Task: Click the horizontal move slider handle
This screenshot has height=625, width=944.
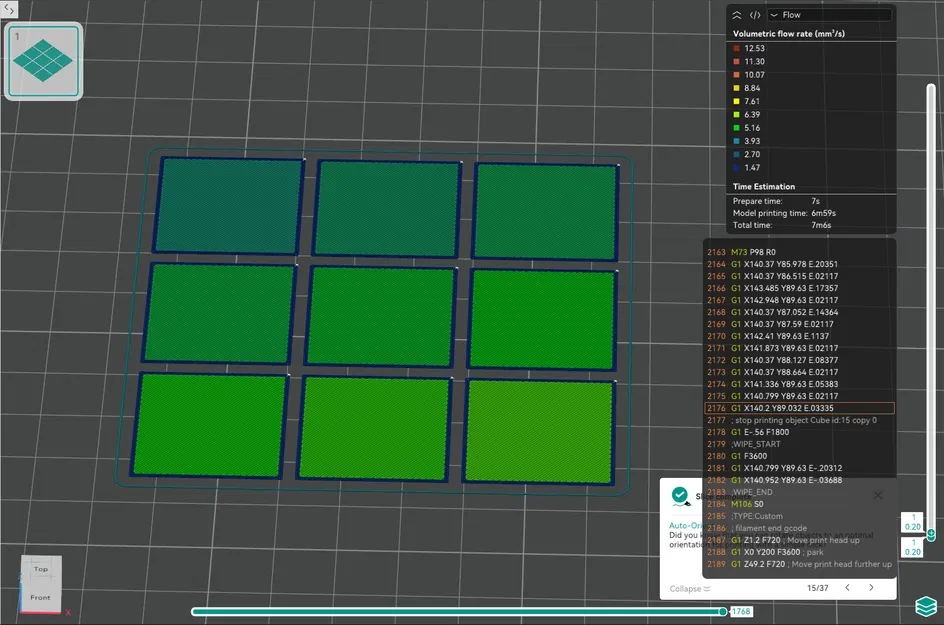Action: coord(722,612)
